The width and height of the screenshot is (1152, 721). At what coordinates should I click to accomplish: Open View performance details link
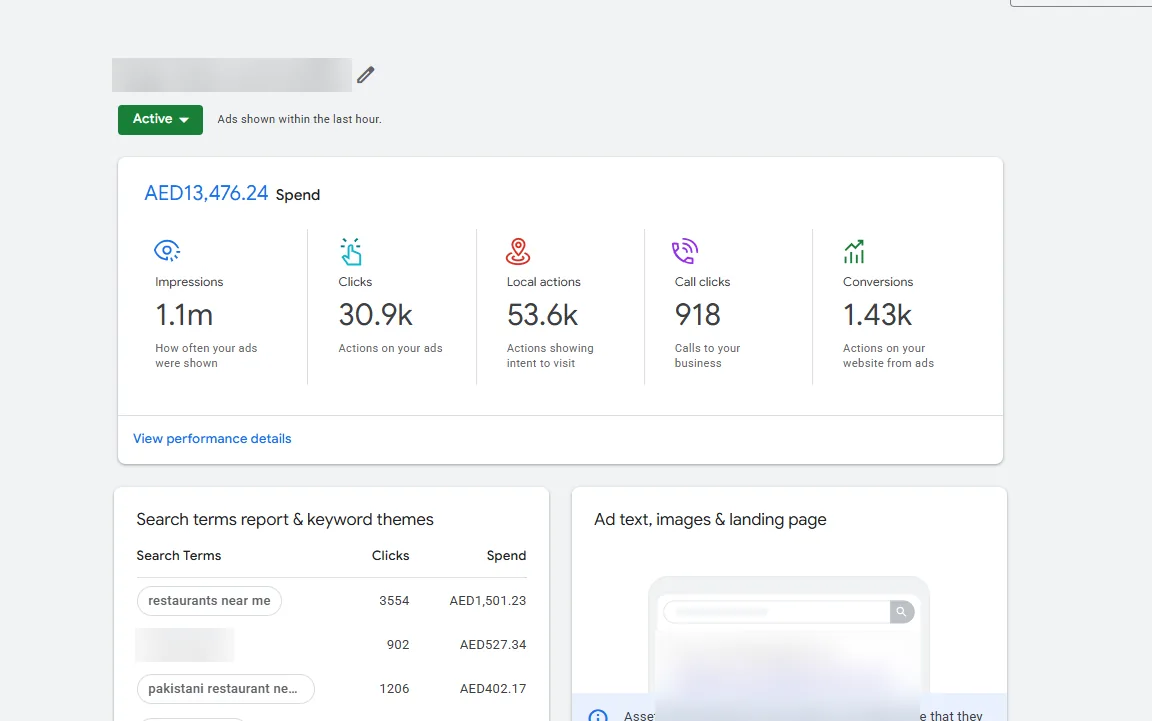[x=212, y=439]
